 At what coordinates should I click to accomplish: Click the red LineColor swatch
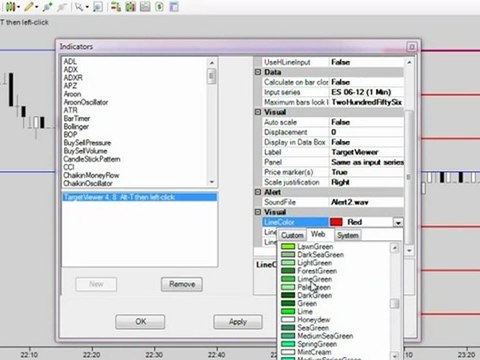(x=336, y=222)
